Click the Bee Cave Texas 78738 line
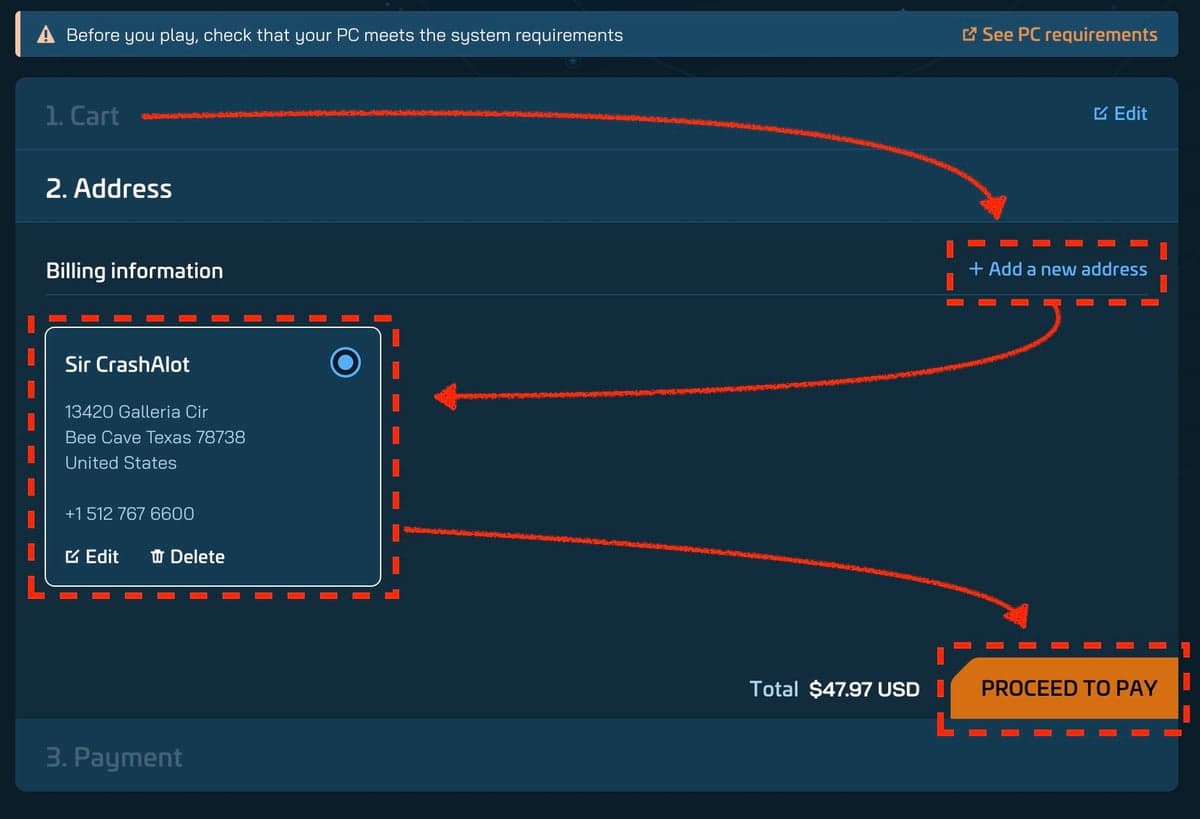This screenshot has height=819, width=1200. pos(155,437)
